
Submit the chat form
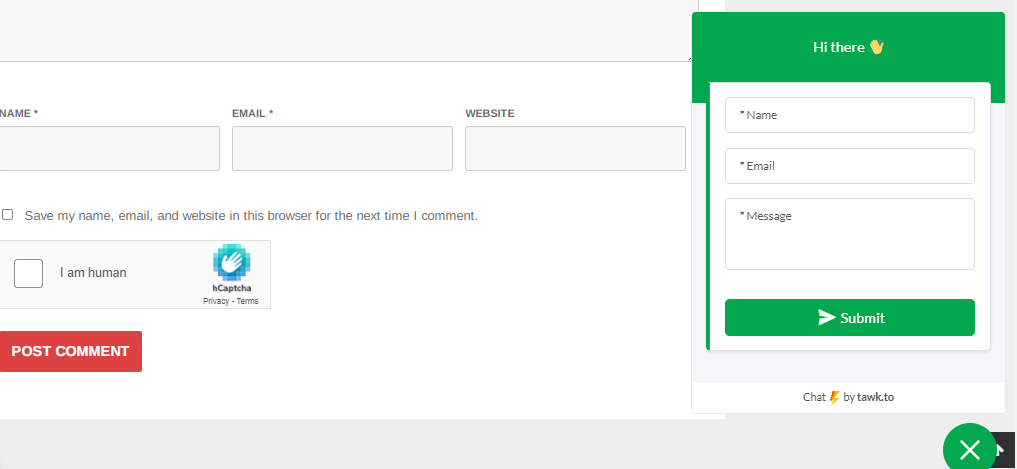pos(849,318)
